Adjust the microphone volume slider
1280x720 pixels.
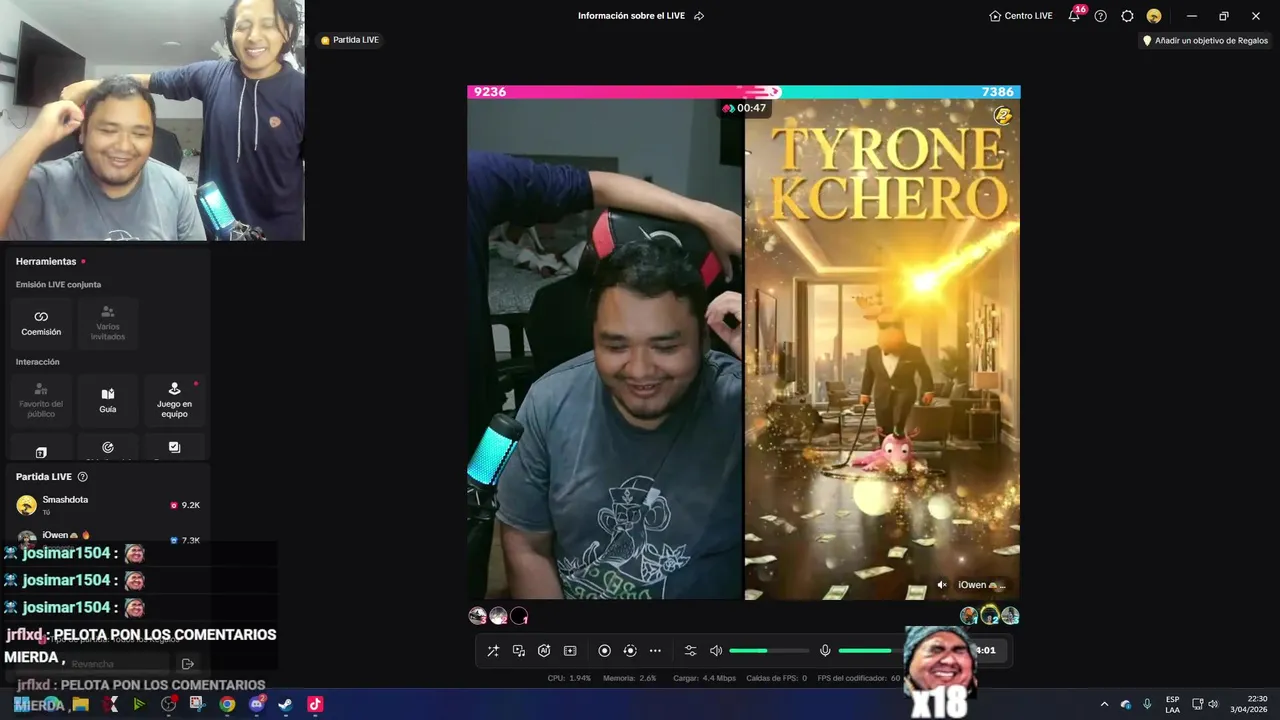(872, 651)
